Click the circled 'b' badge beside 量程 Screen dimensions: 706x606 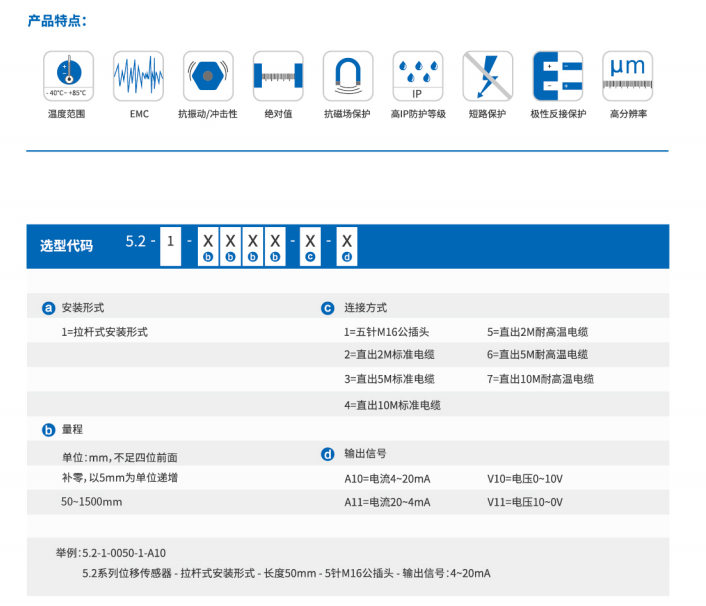pyautogui.click(x=48, y=430)
